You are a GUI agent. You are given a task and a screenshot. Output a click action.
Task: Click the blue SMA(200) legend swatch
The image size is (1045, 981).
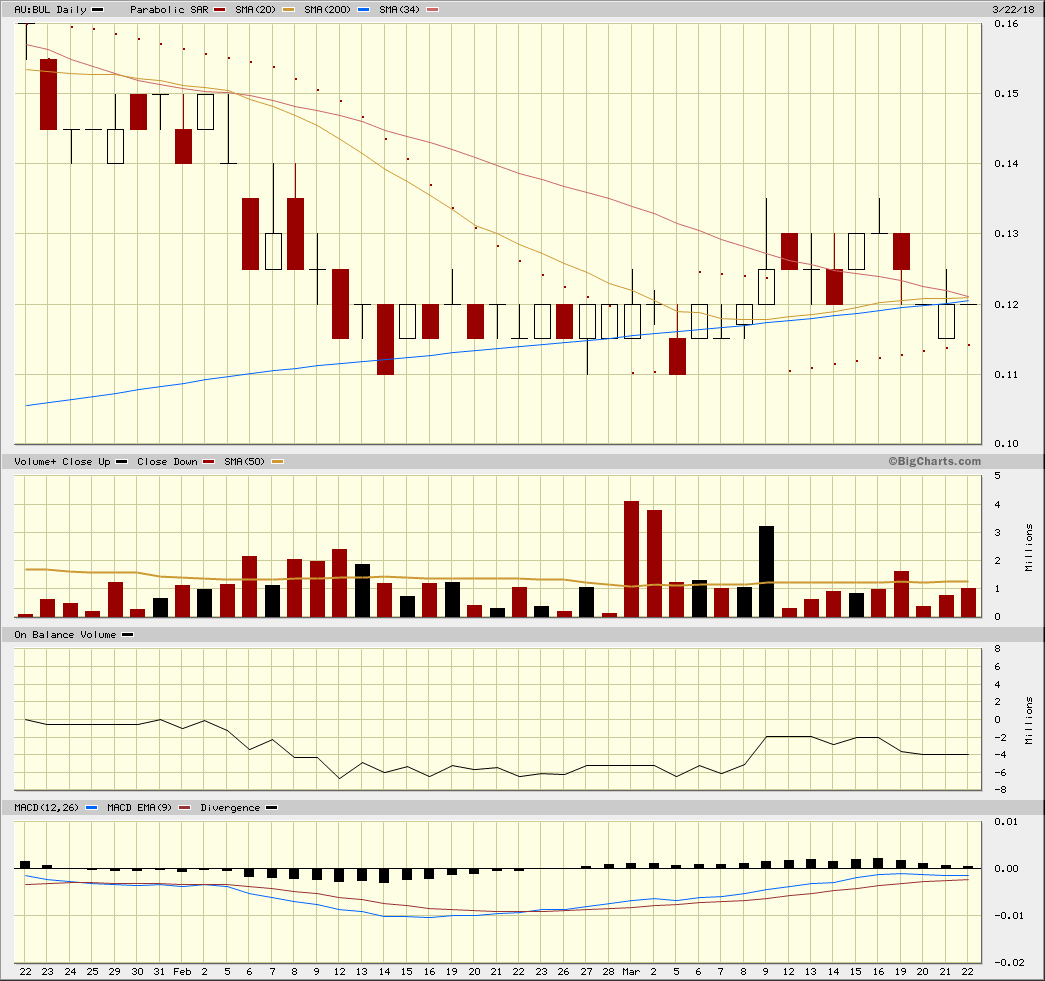(x=363, y=10)
